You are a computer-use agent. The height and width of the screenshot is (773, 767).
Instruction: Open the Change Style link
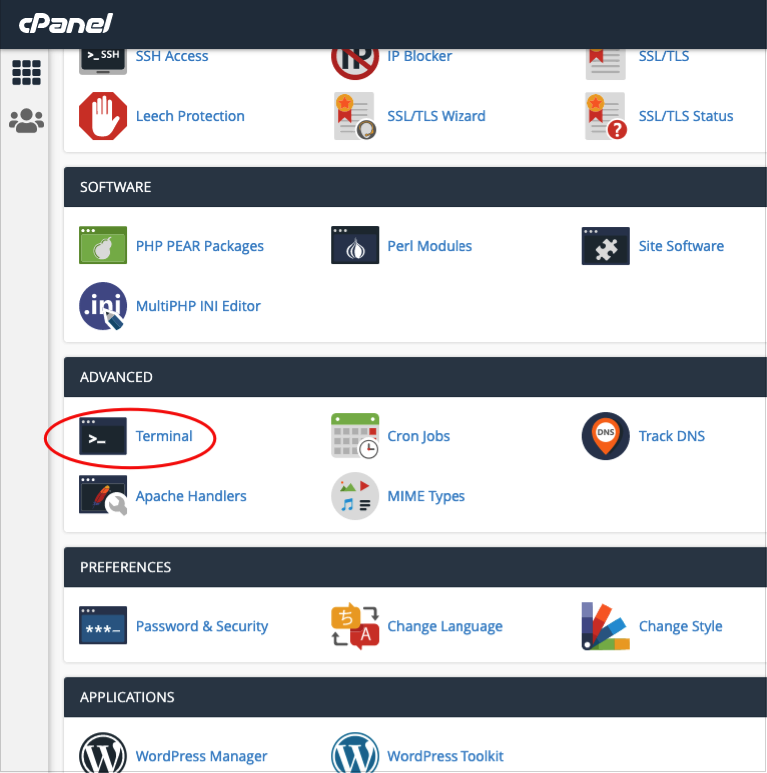click(681, 626)
